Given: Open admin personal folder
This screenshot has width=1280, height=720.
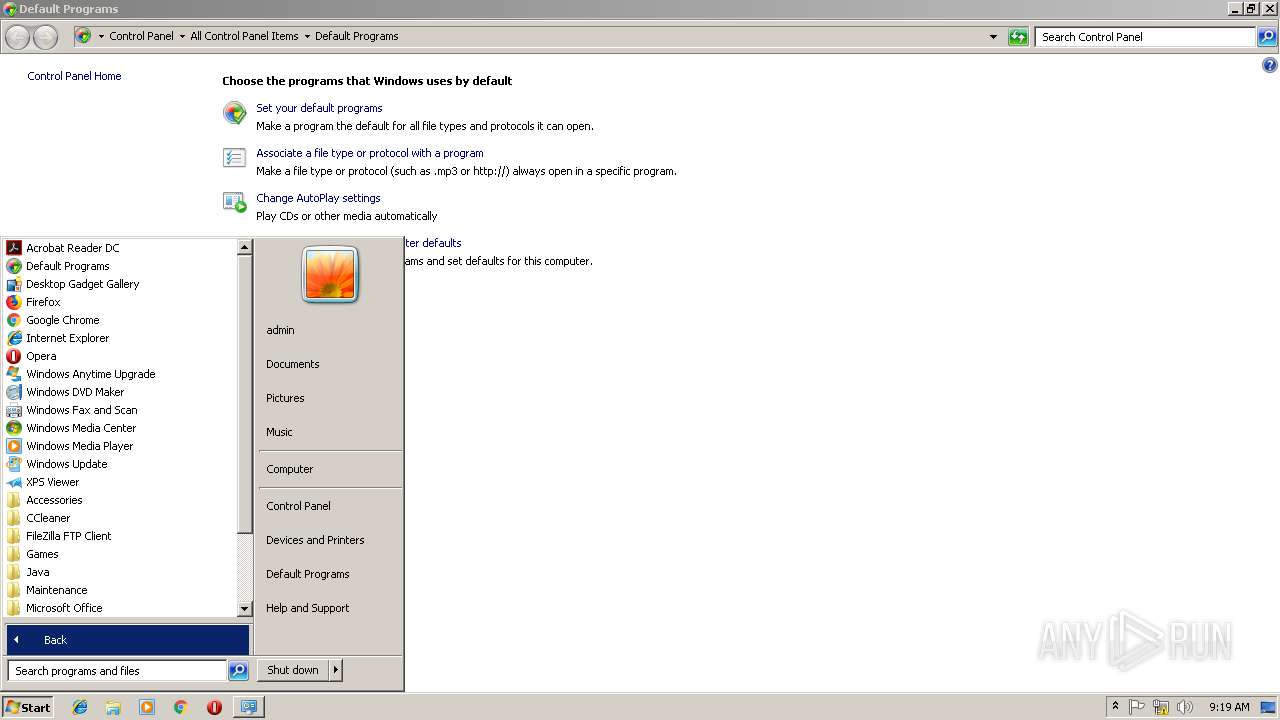Looking at the screenshot, I should pyautogui.click(x=280, y=330).
